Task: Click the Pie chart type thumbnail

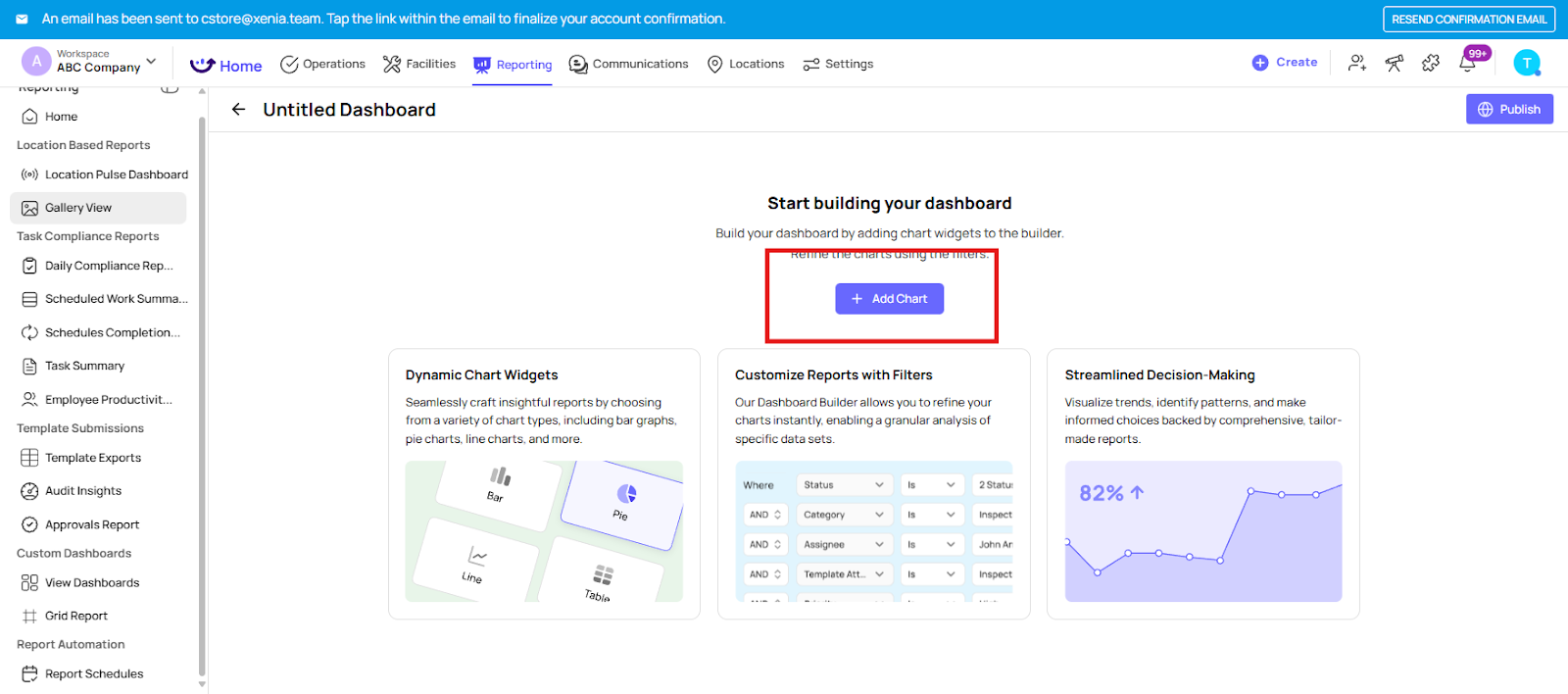Action: (622, 503)
